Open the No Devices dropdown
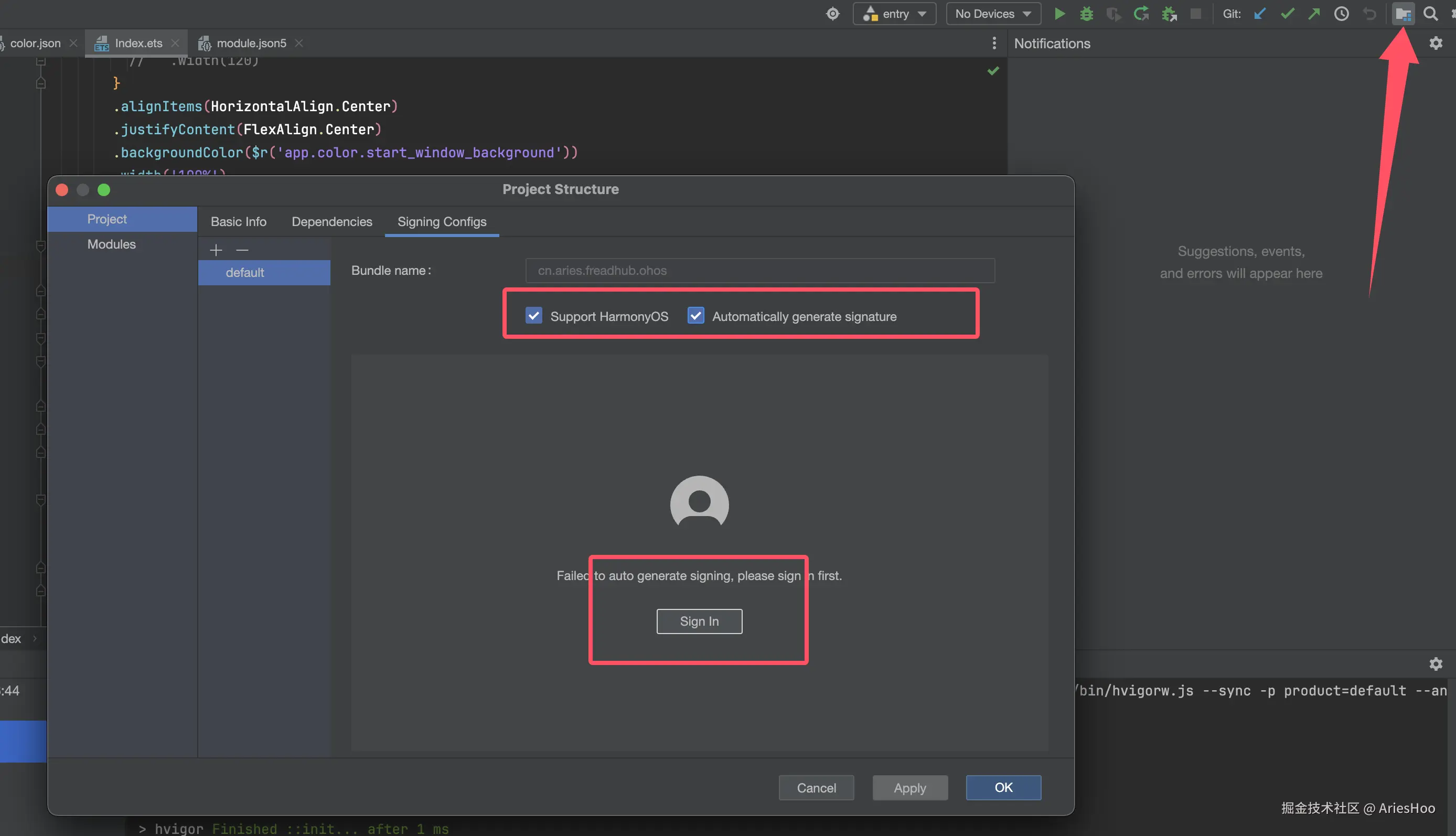 click(x=993, y=14)
